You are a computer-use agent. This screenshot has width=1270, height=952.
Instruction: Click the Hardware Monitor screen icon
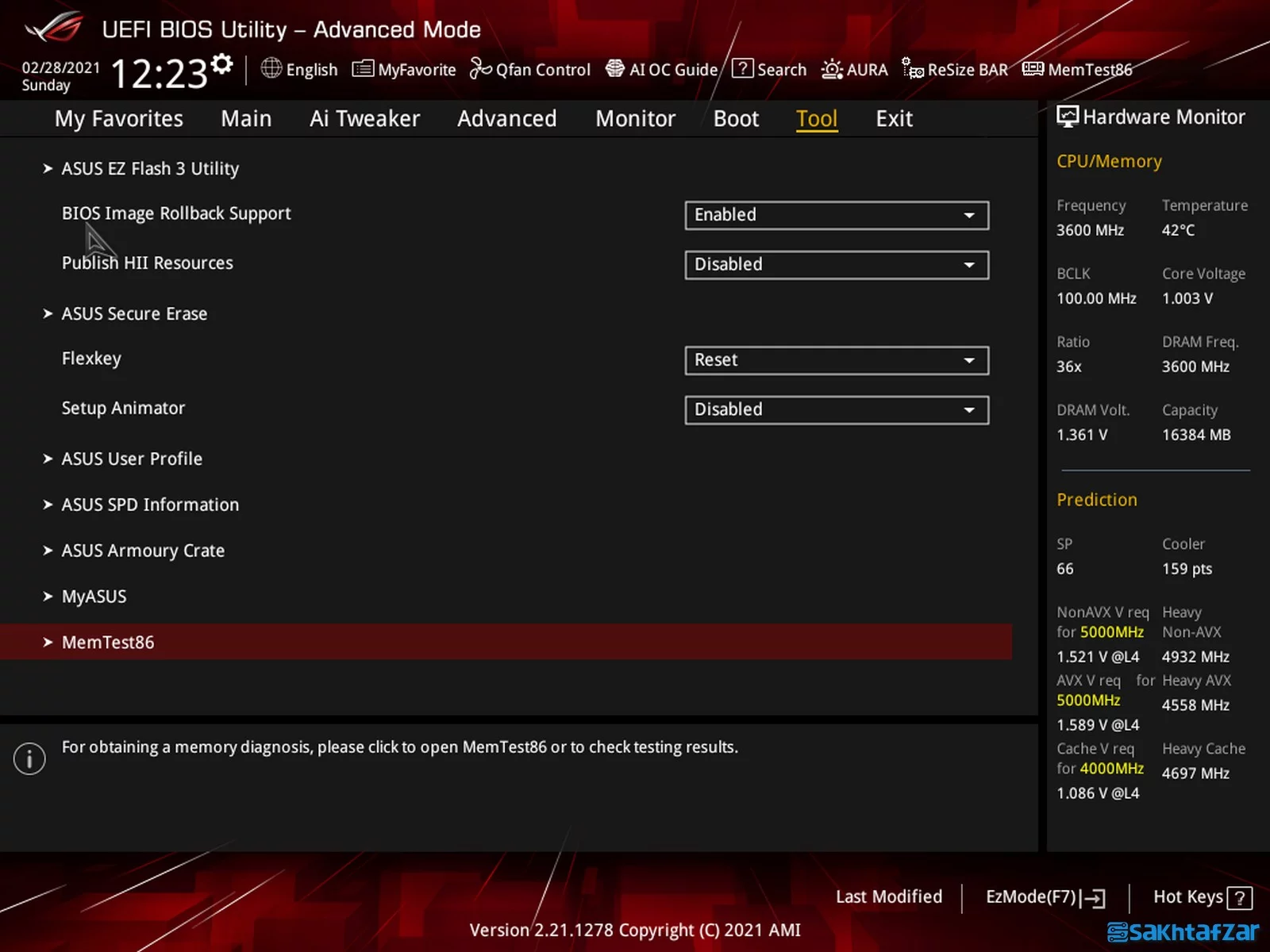[x=1068, y=117]
